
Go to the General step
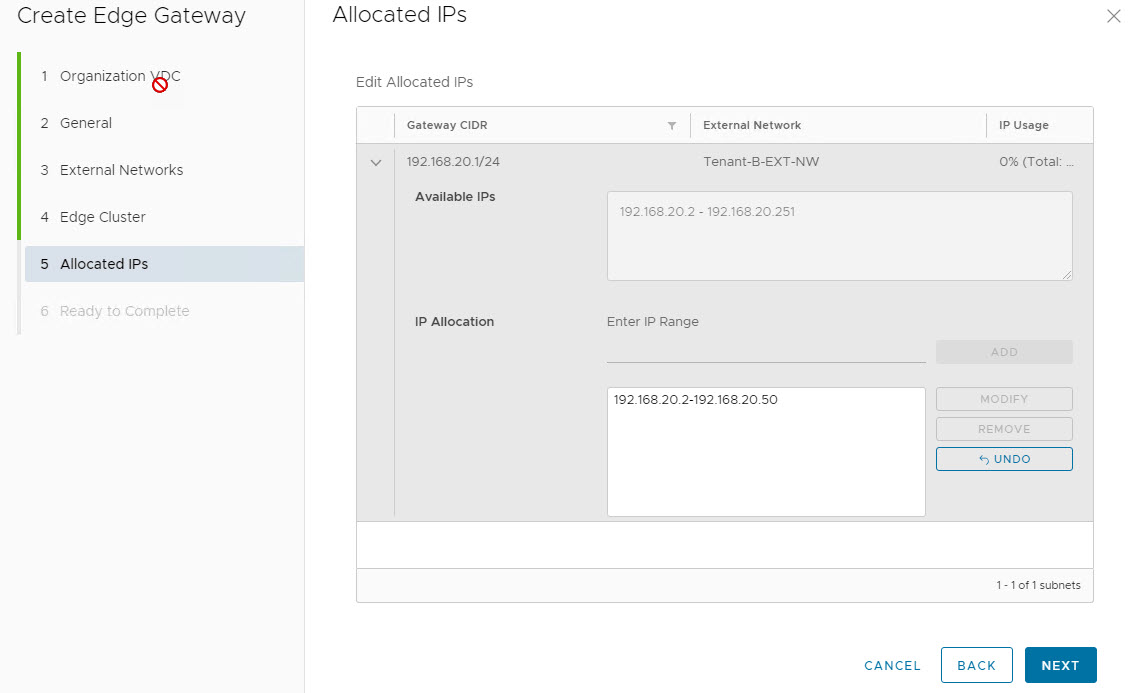click(x=86, y=123)
